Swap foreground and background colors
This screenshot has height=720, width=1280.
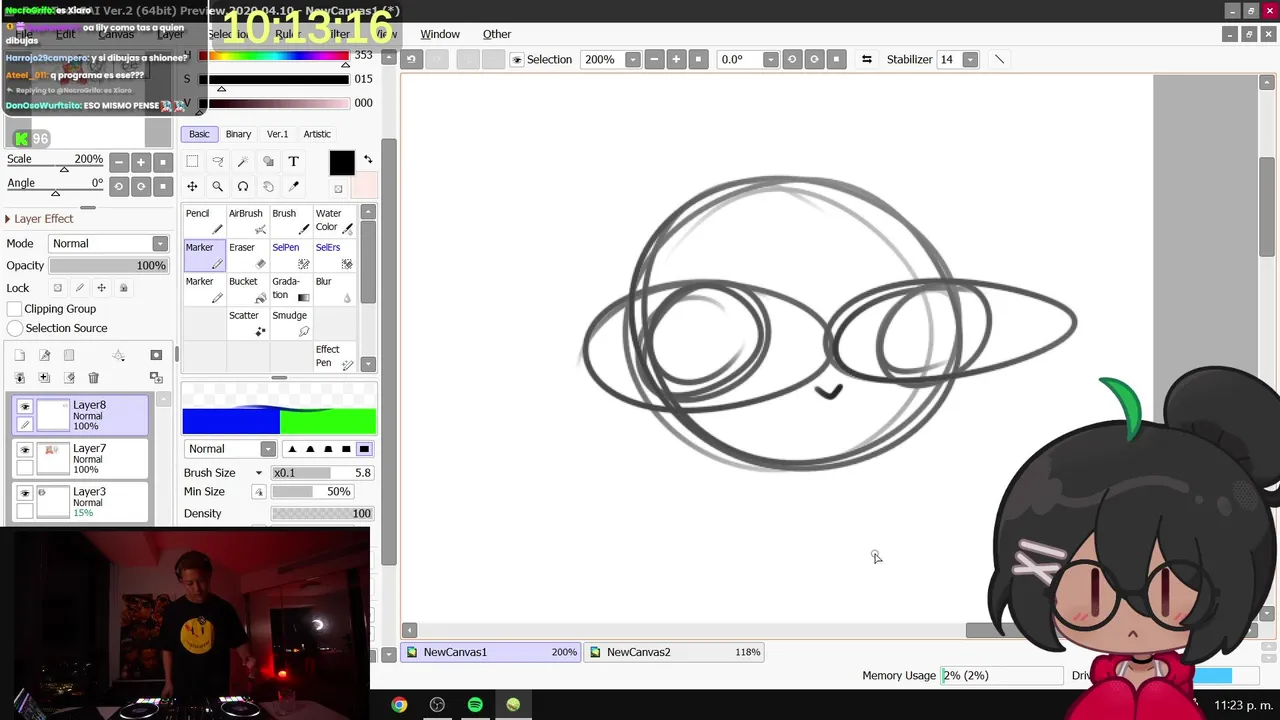pyautogui.click(x=367, y=159)
